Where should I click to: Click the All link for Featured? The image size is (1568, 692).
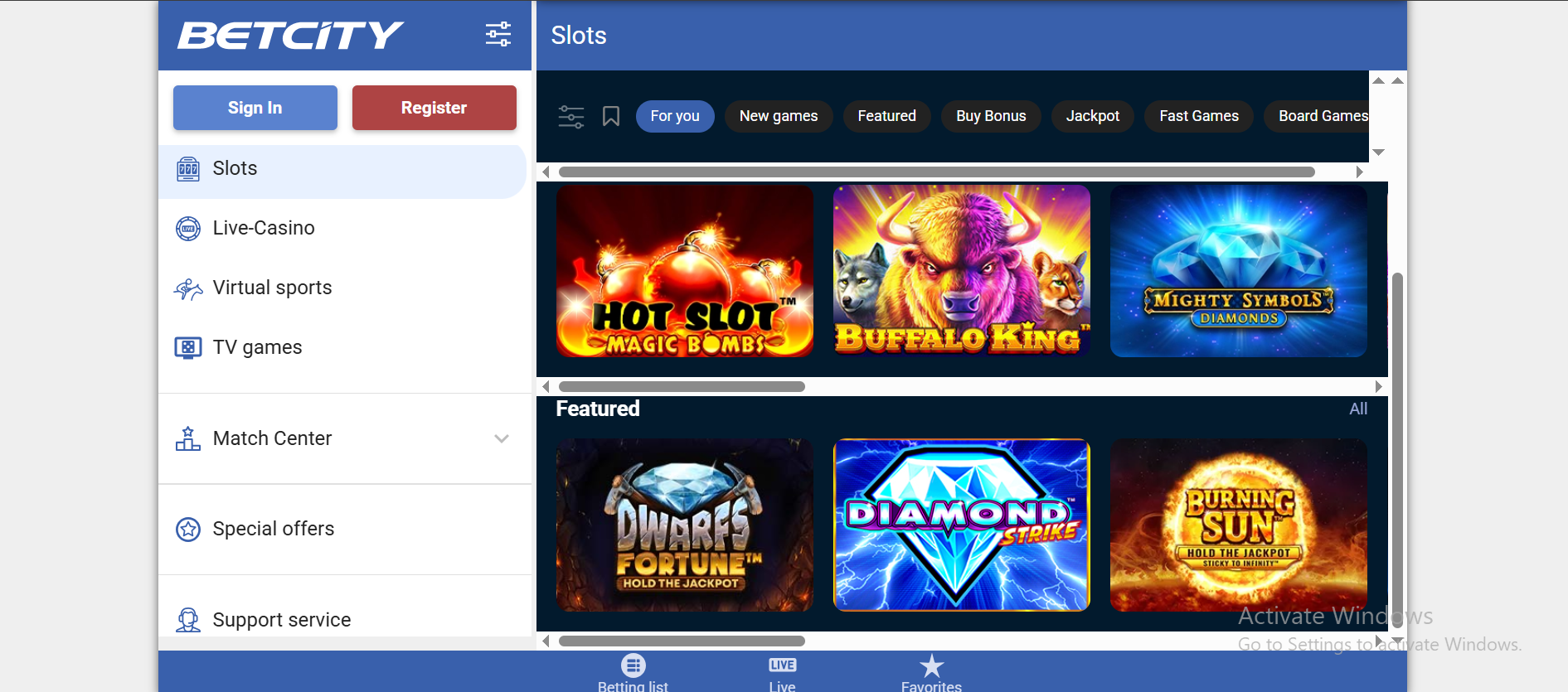coord(1358,409)
